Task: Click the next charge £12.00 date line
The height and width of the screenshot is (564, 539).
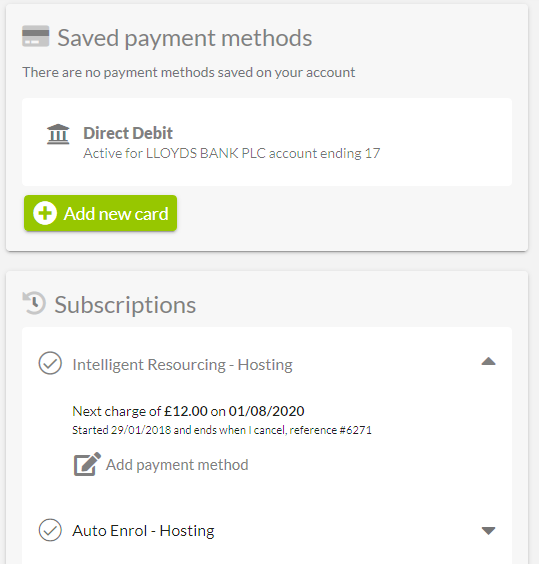Action: [x=188, y=411]
